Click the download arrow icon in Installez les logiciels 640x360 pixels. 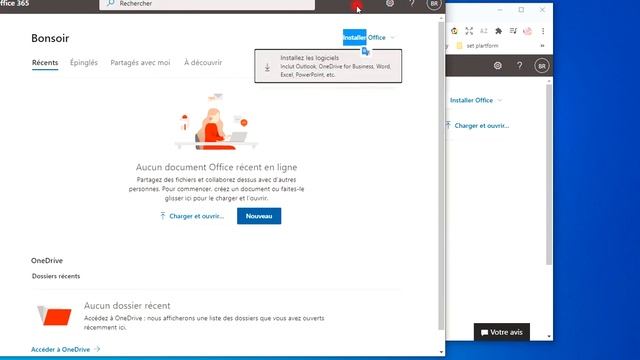pos(267,67)
